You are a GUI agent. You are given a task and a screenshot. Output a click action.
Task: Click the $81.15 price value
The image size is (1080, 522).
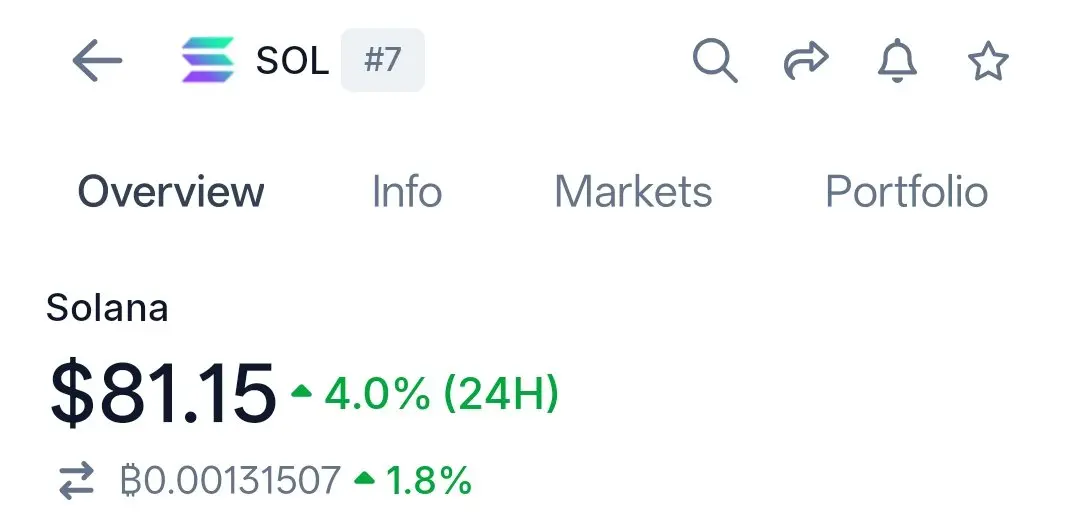(x=163, y=395)
